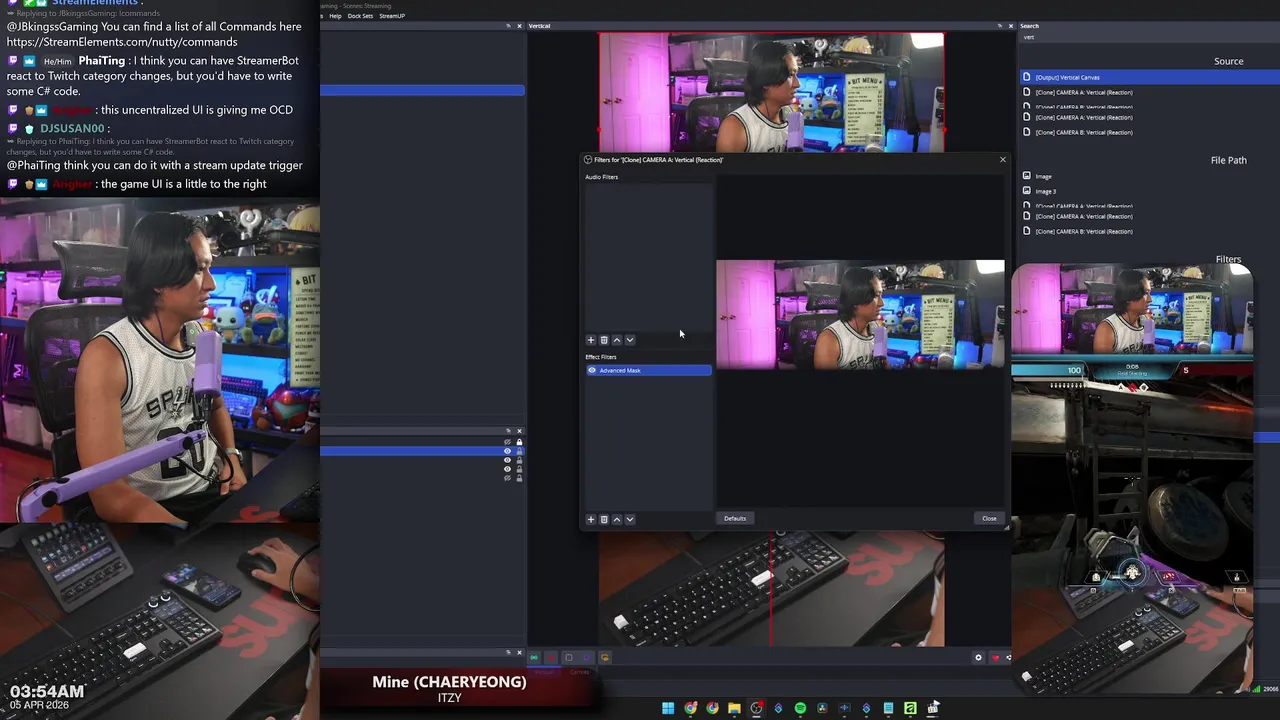1280x720 pixels.
Task: Add a new audio filter with plus icon
Action: (x=591, y=340)
